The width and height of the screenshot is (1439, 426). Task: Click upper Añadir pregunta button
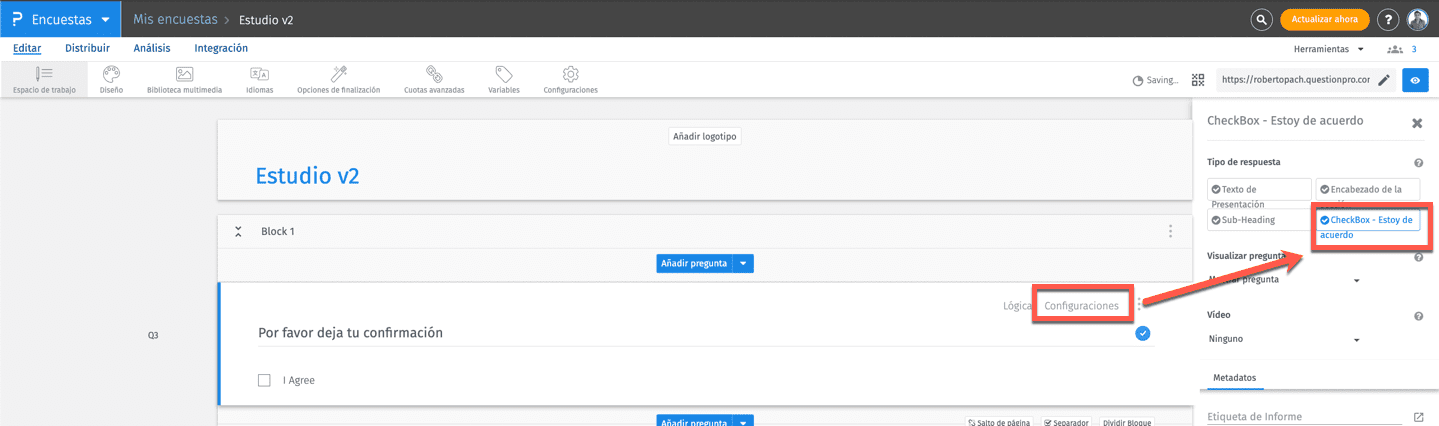(x=695, y=264)
